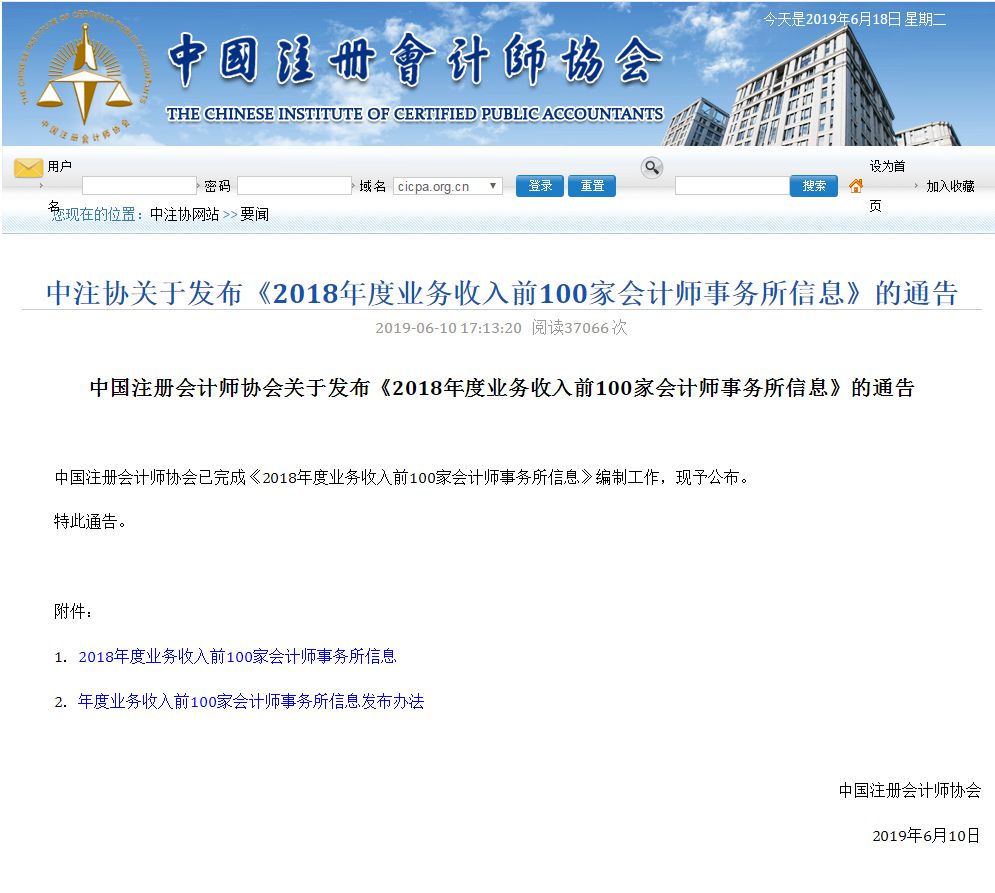The width and height of the screenshot is (995, 893).
Task: Focus the 密码 password input field
Action: (294, 186)
